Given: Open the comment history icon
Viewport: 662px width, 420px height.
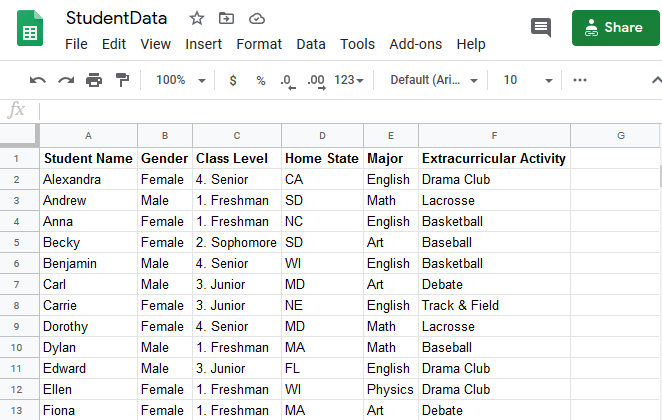Looking at the screenshot, I should click(x=541, y=28).
